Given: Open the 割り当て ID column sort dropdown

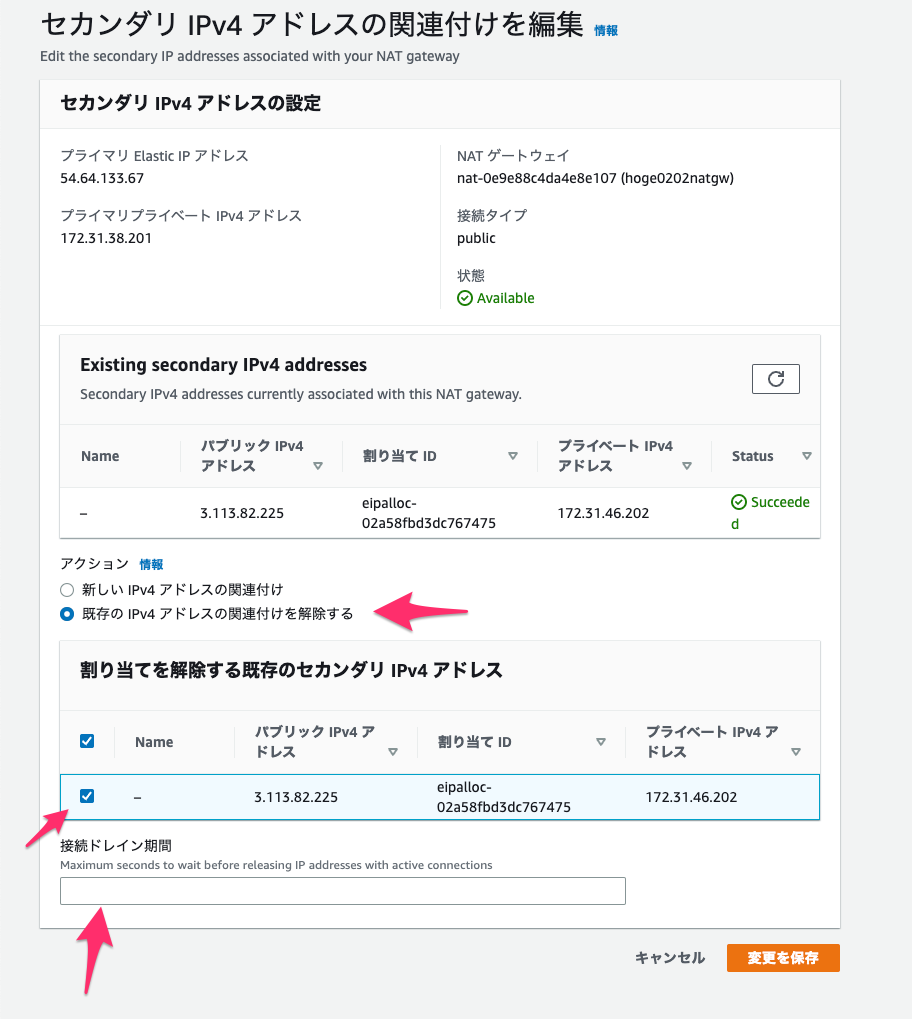Looking at the screenshot, I should [513, 456].
